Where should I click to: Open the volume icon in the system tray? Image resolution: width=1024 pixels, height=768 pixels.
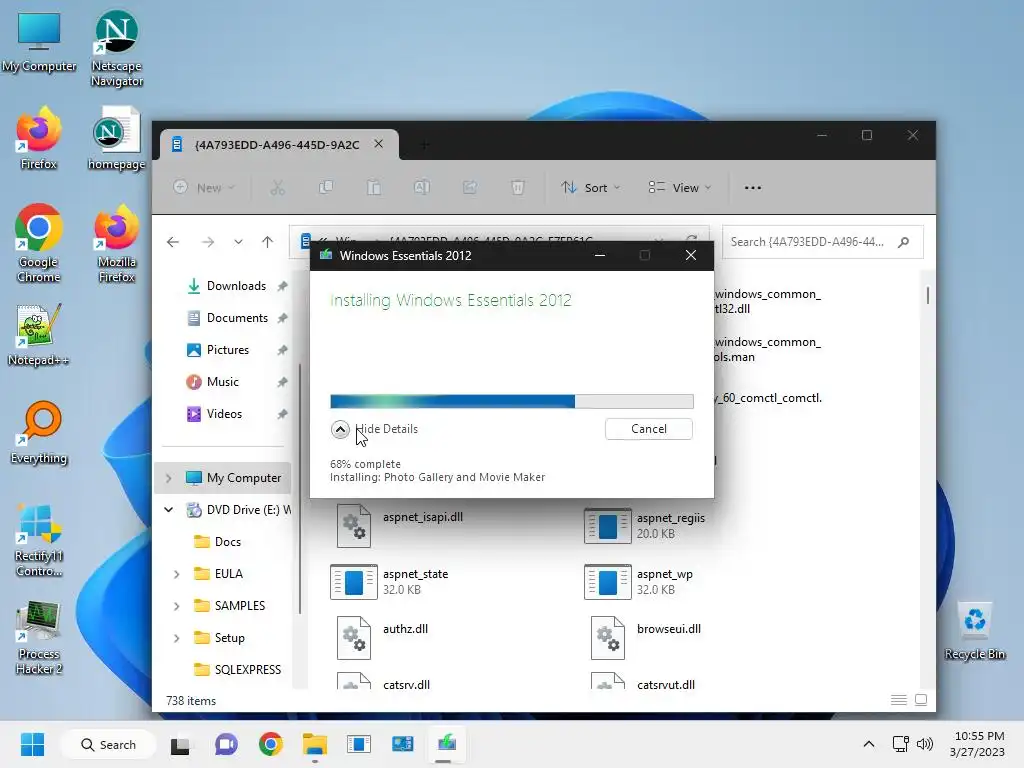[925, 744]
